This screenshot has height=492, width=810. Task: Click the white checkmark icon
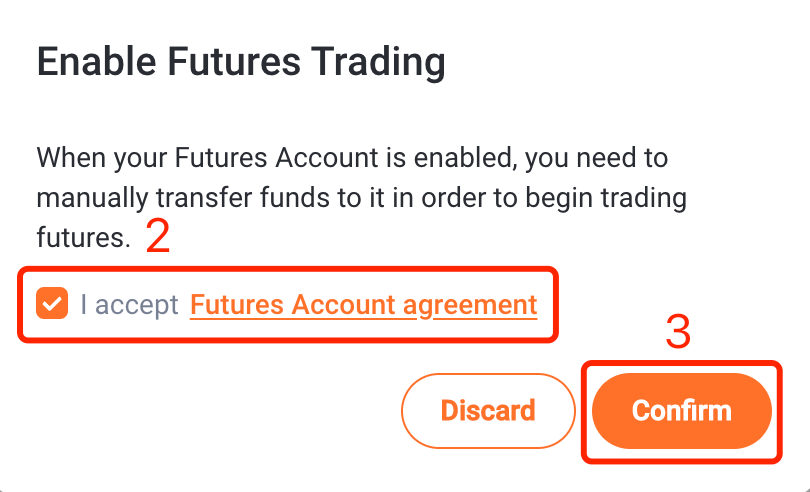pyautogui.click(x=52, y=304)
